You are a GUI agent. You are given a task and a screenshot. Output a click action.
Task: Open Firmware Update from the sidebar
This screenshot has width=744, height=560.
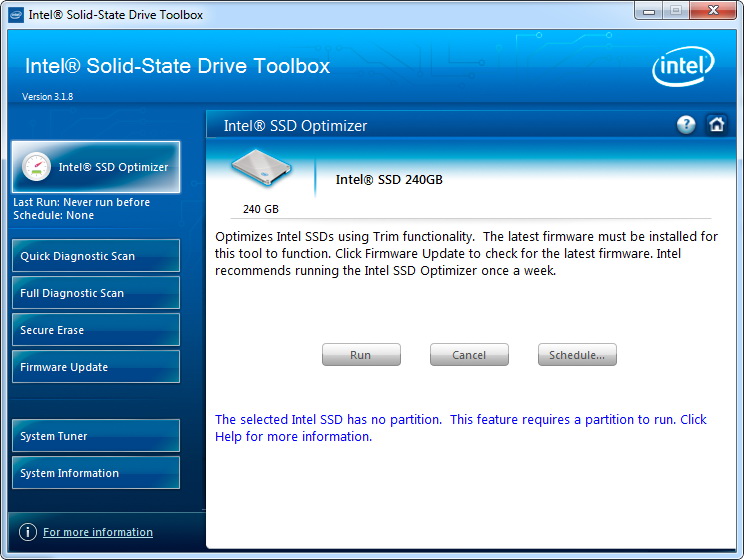pyautogui.click(x=96, y=367)
